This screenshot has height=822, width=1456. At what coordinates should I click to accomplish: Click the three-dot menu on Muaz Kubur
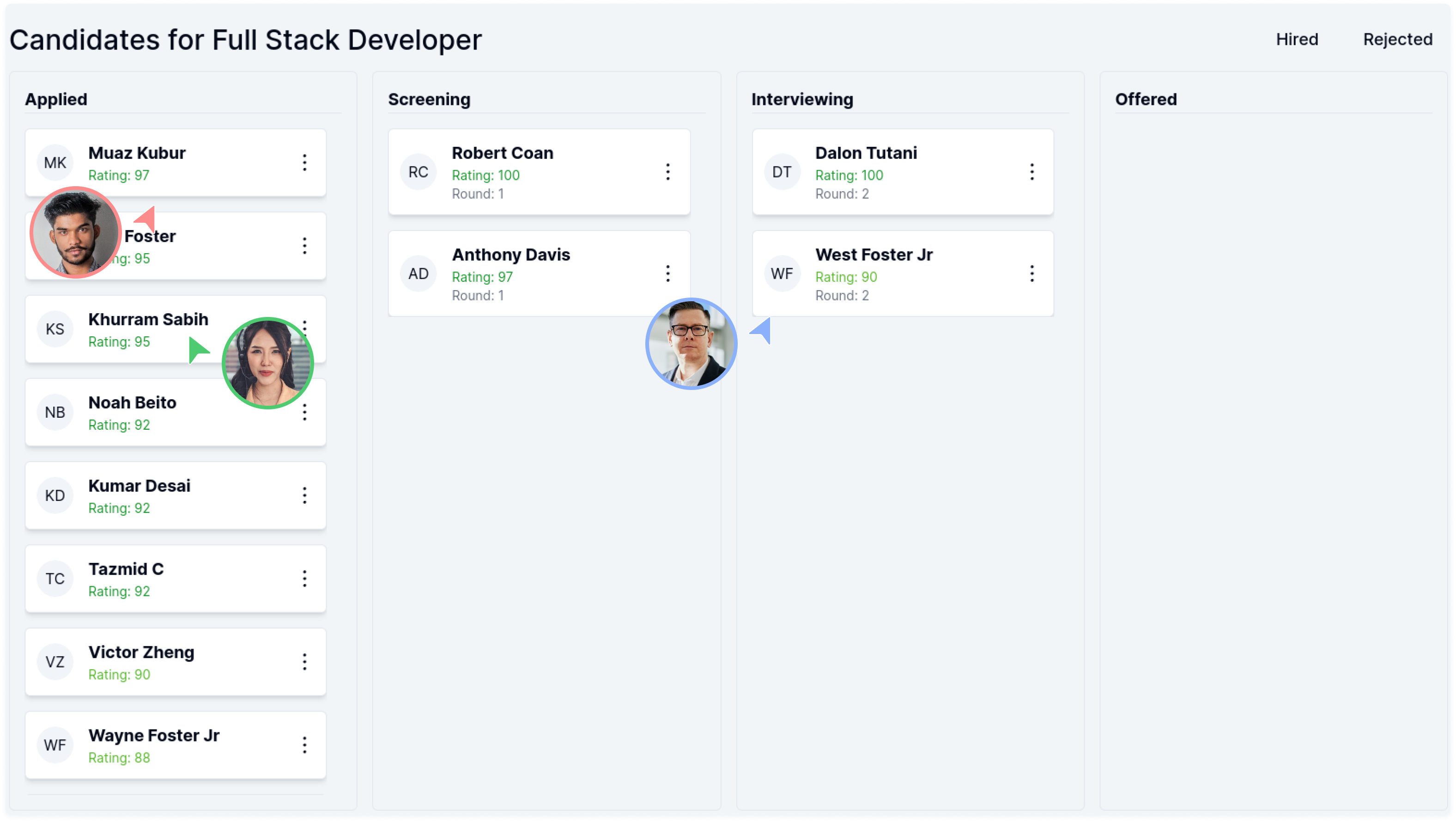tap(305, 162)
